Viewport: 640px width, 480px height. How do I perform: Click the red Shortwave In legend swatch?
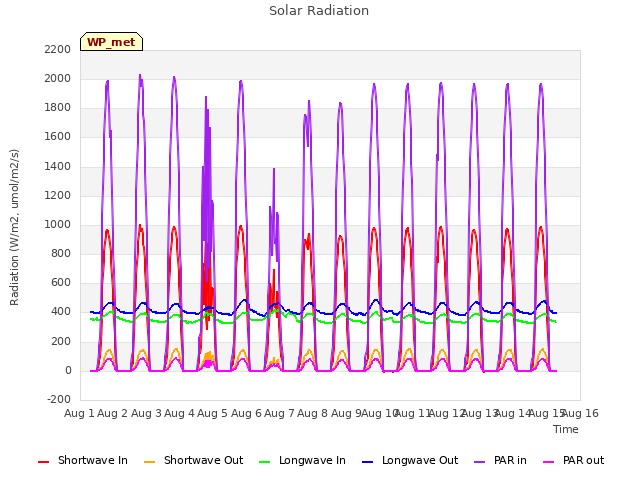43,462
